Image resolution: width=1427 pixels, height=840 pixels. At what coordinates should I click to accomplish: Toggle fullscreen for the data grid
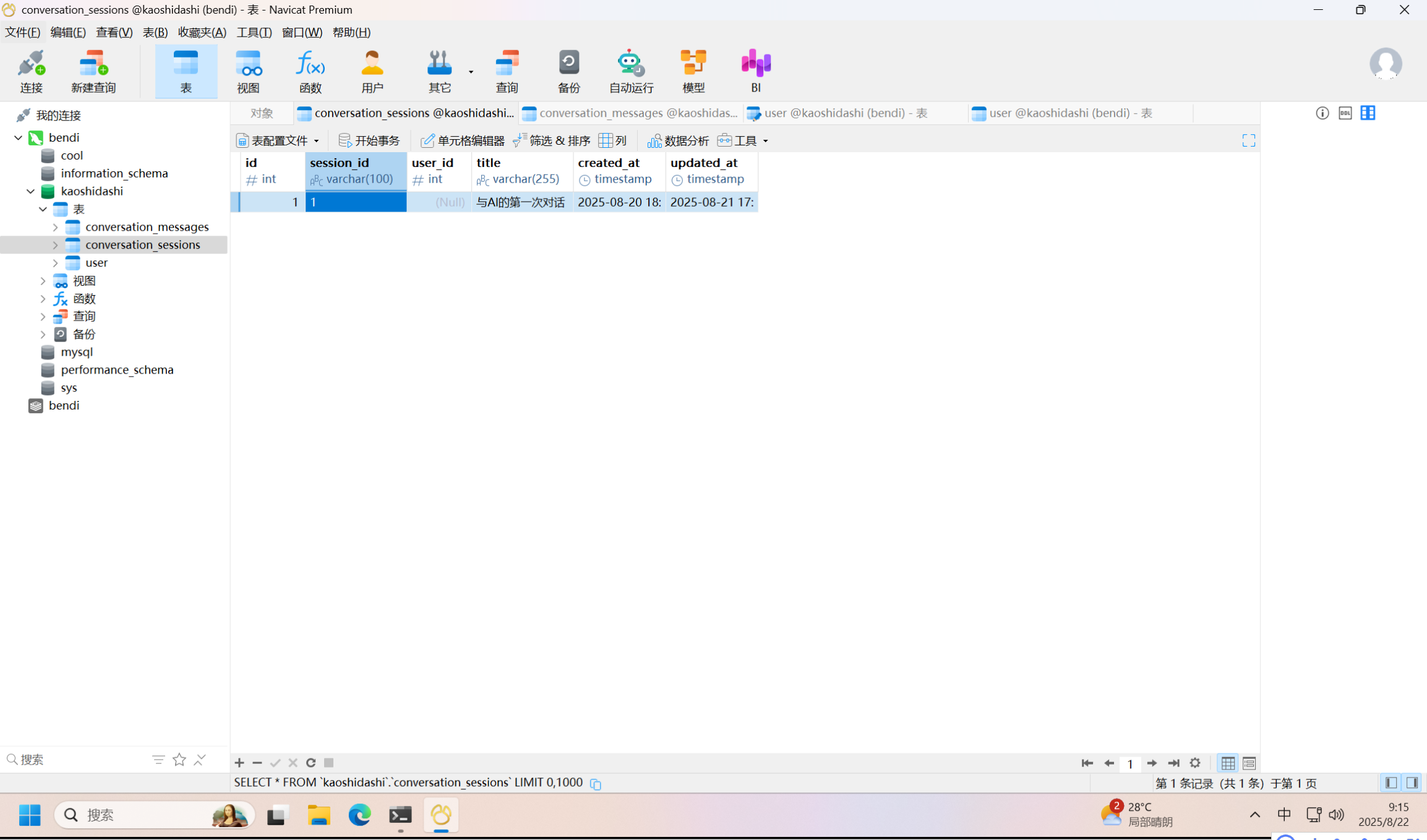1248,140
